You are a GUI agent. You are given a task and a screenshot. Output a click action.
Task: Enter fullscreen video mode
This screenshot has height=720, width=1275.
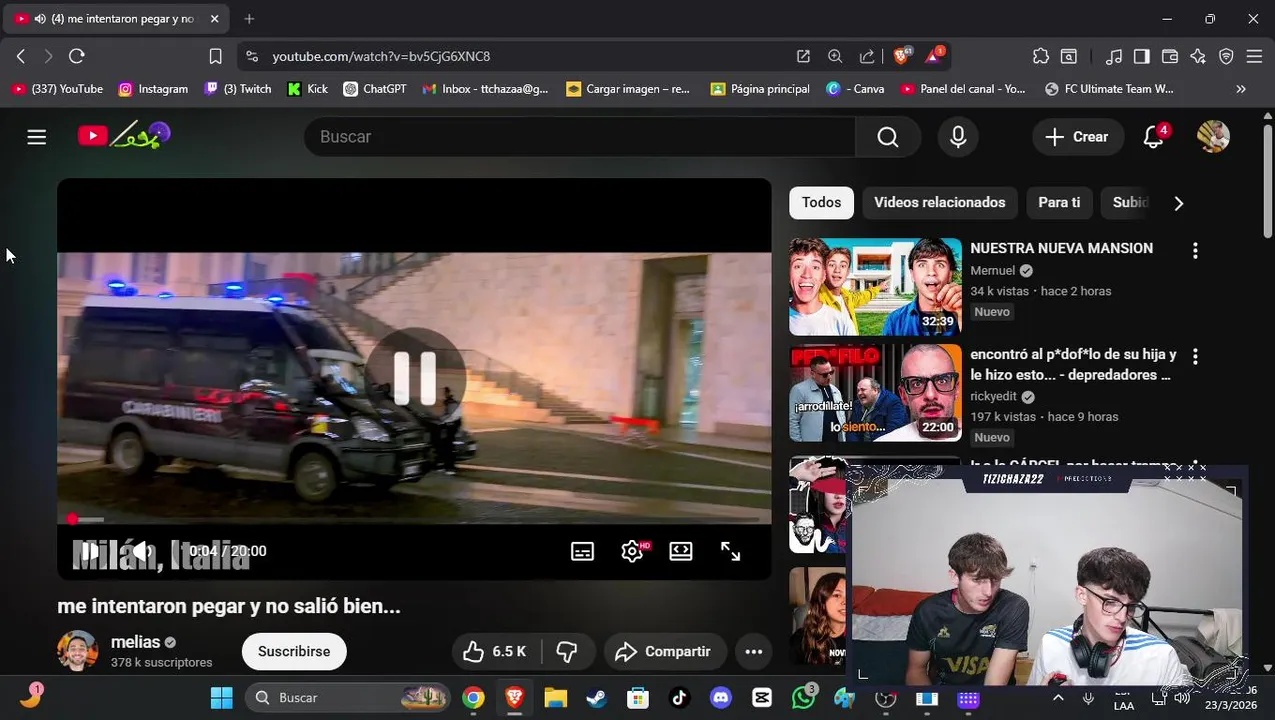pos(731,551)
